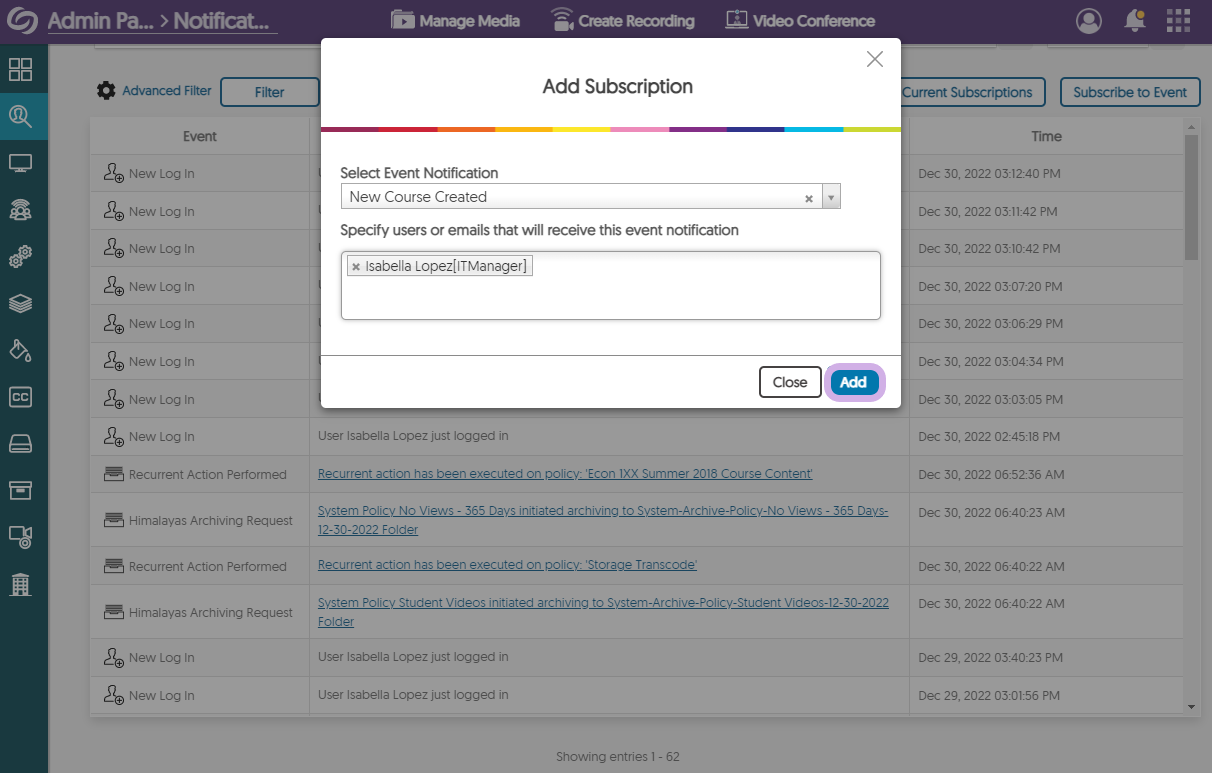The width and height of the screenshot is (1212, 773).
Task: Open the user profile icon
Action: click(x=1089, y=20)
